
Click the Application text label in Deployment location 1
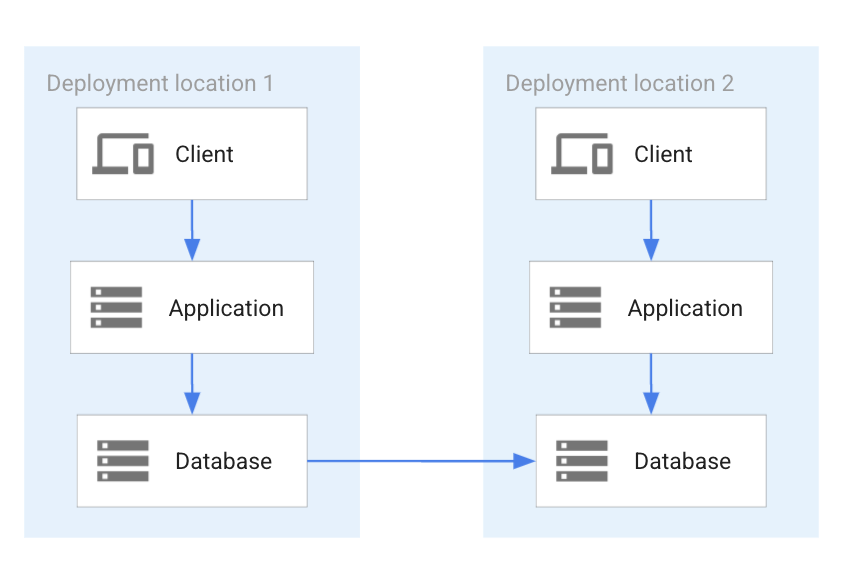[x=226, y=308]
